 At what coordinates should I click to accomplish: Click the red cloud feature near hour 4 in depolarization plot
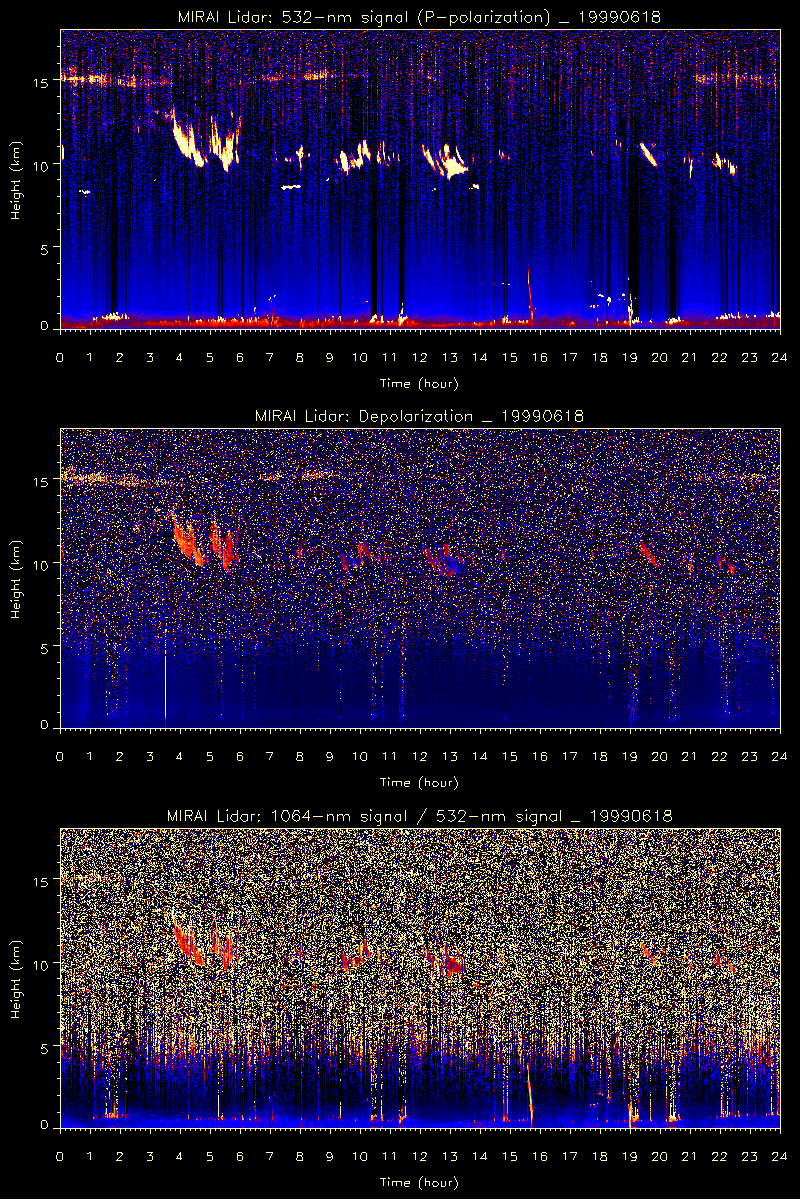click(185, 540)
